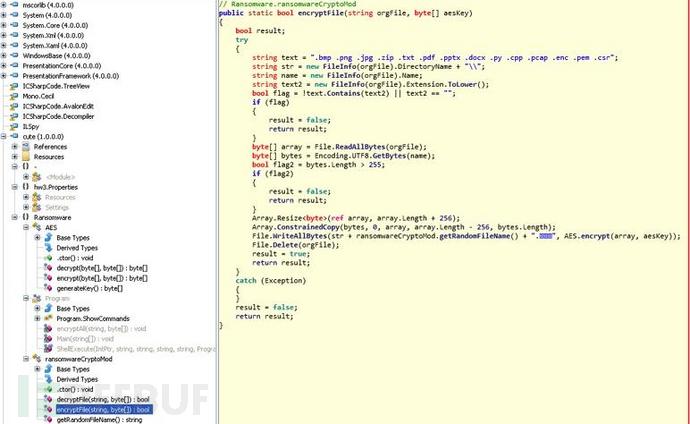The width and height of the screenshot is (690, 424).
Task: Click the AES .ctor() method icon
Action: click(48, 258)
